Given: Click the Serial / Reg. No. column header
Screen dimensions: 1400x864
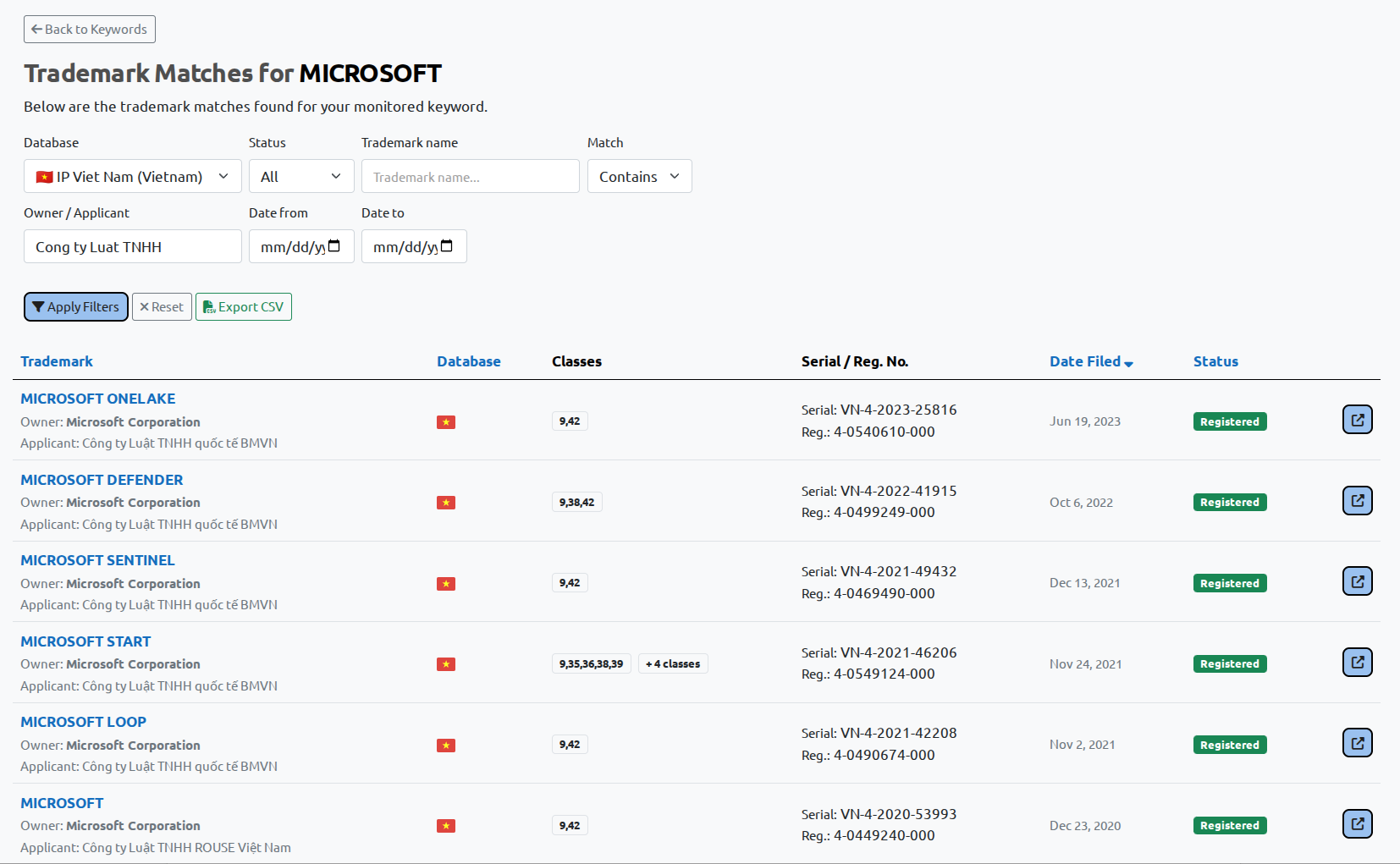Looking at the screenshot, I should click(855, 361).
